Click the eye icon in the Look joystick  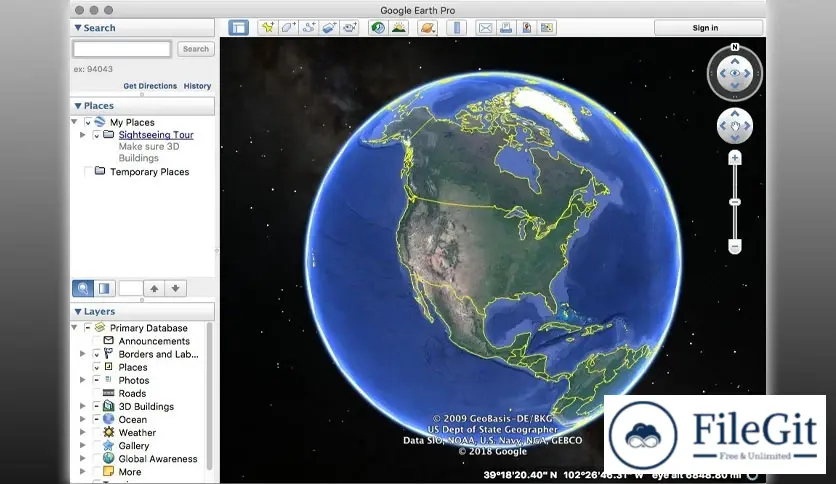[x=735, y=73]
